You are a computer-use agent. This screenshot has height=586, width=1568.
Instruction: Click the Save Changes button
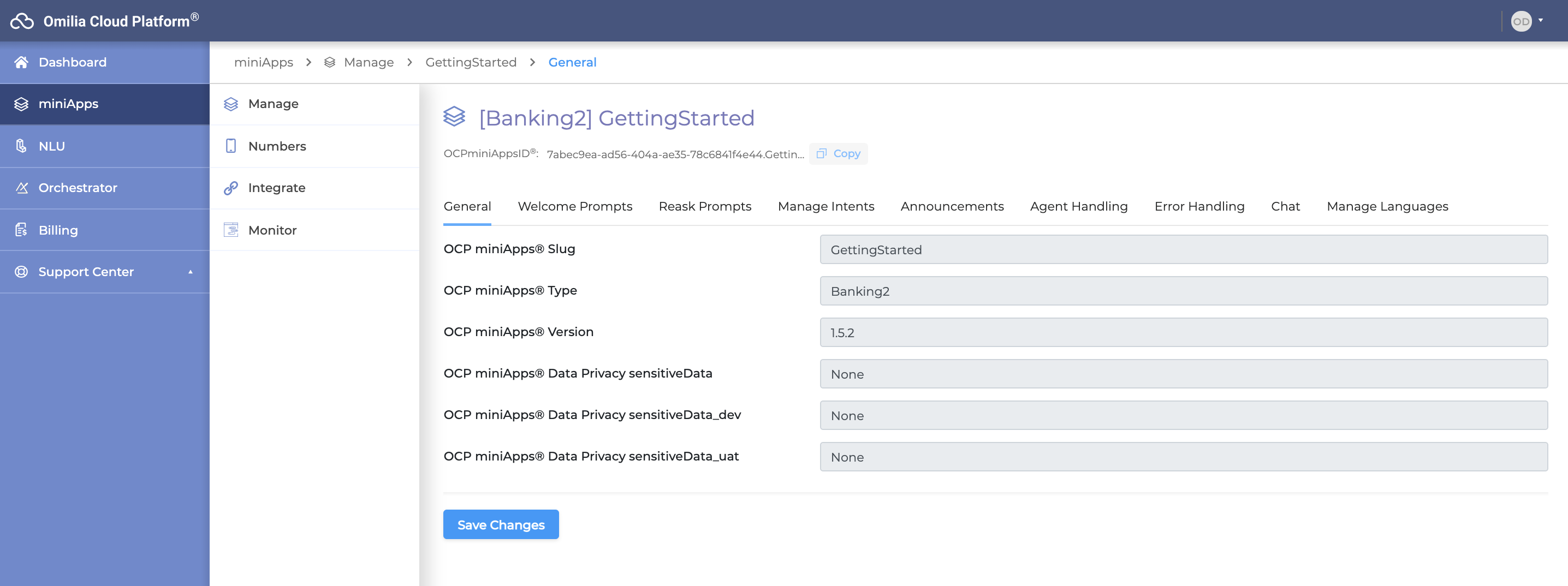pos(501,524)
